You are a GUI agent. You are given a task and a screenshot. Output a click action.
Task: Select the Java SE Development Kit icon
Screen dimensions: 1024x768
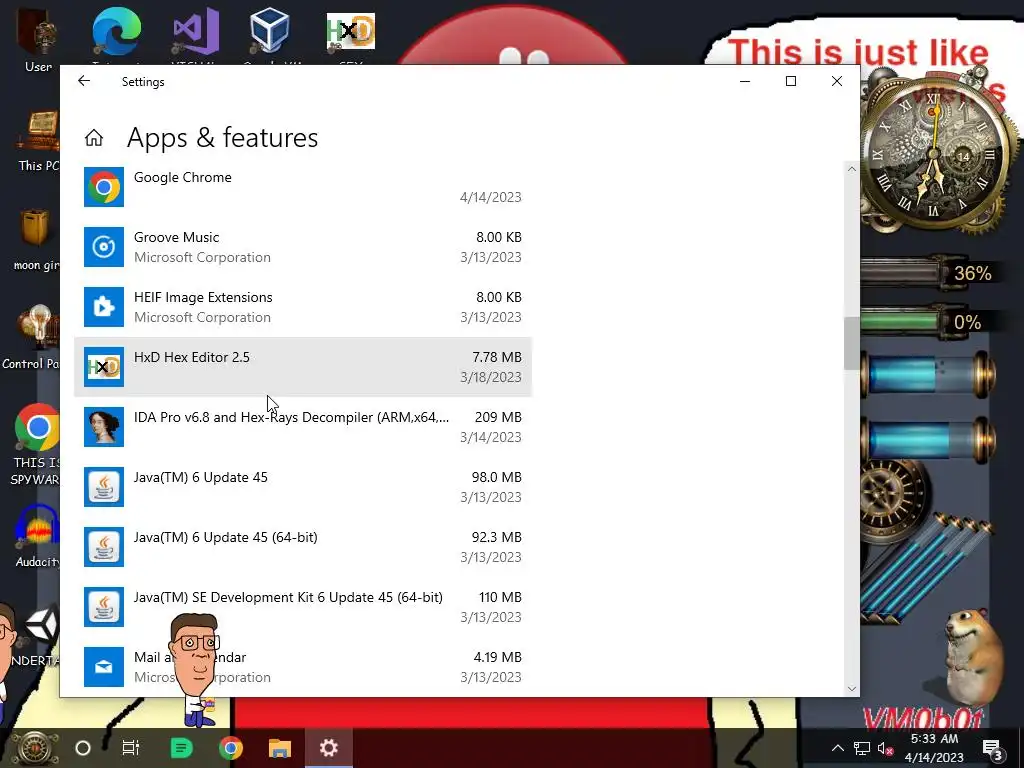pyautogui.click(x=104, y=607)
